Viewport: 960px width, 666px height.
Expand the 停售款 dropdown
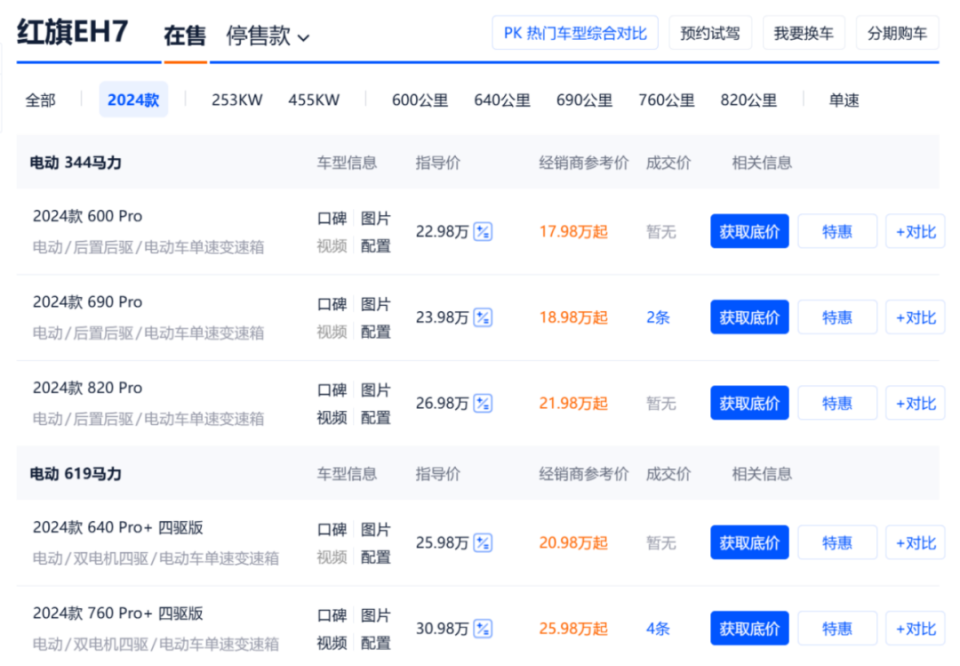(268, 33)
